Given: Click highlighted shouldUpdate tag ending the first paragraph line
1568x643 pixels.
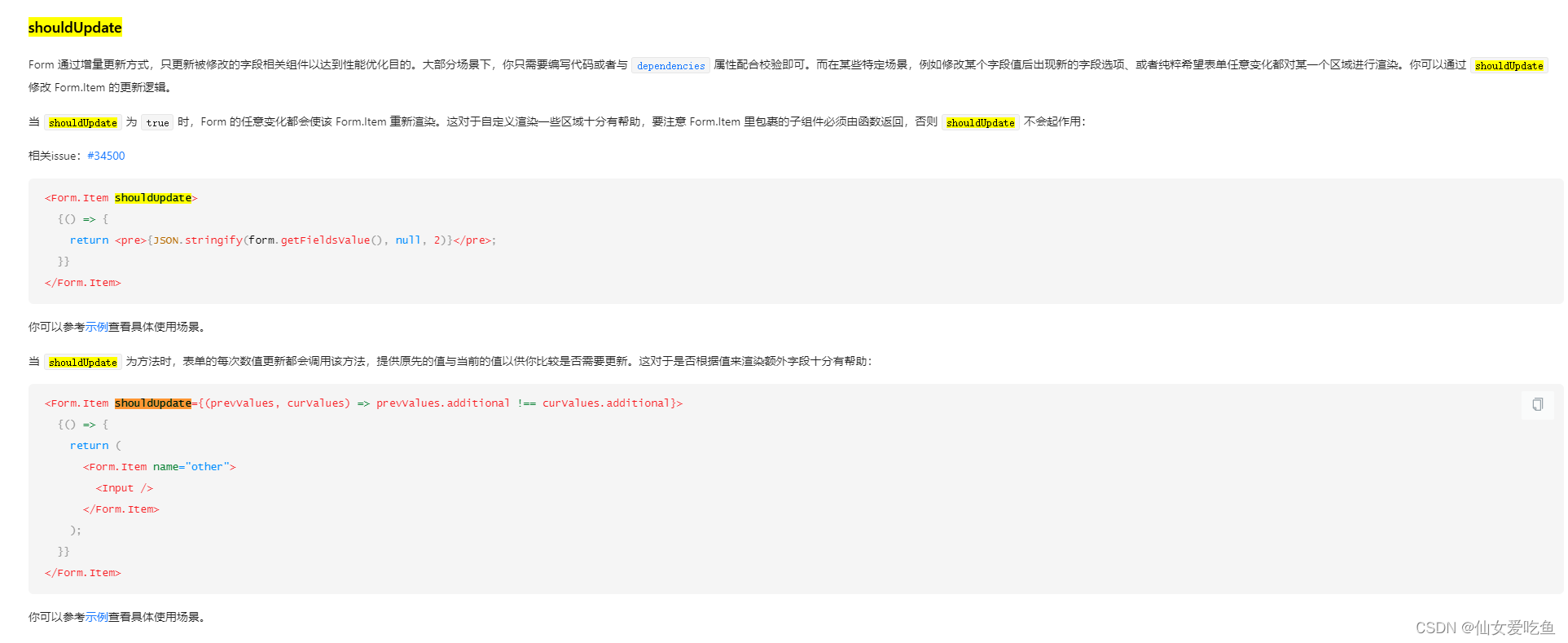Looking at the screenshot, I should [1509, 65].
